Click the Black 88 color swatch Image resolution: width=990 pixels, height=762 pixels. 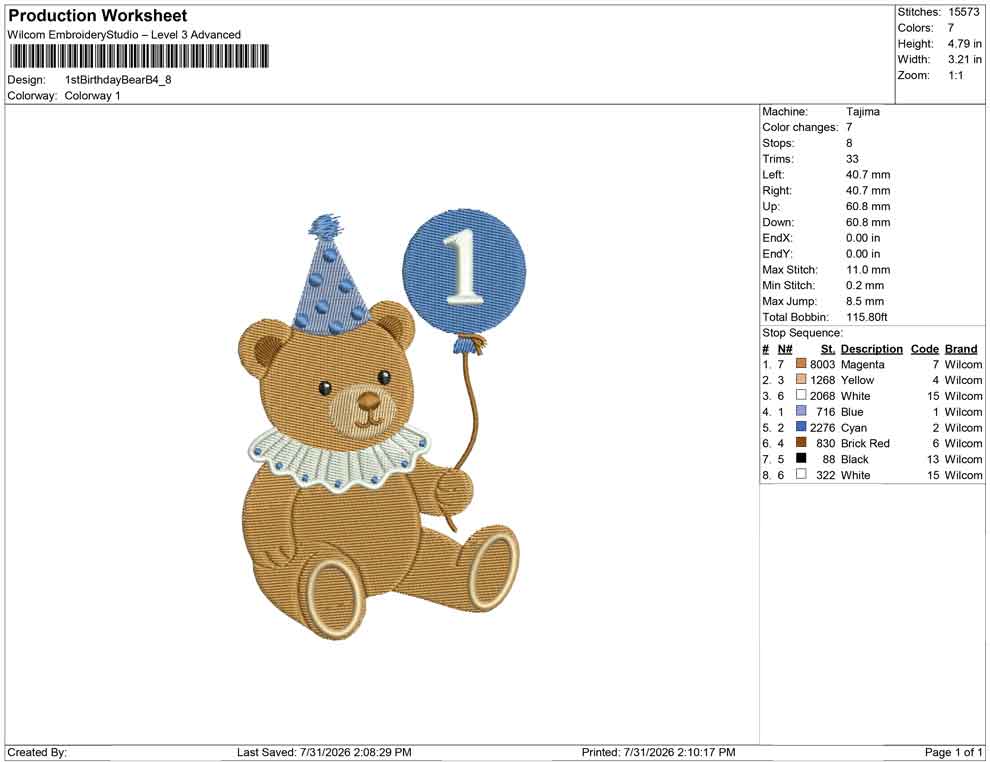[x=801, y=458]
